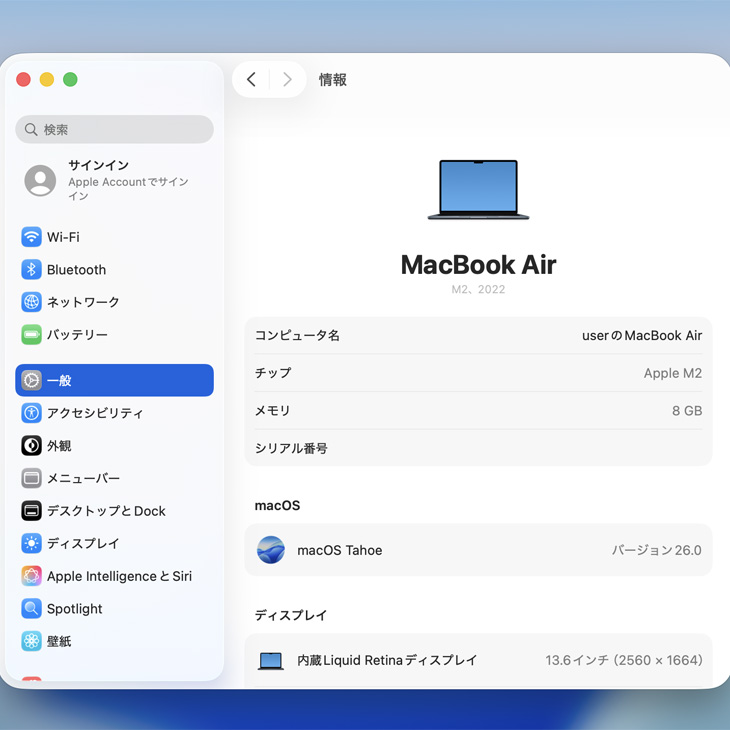The image size is (730, 730).
Task: Click the forward chevron button
Action: tap(287, 80)
